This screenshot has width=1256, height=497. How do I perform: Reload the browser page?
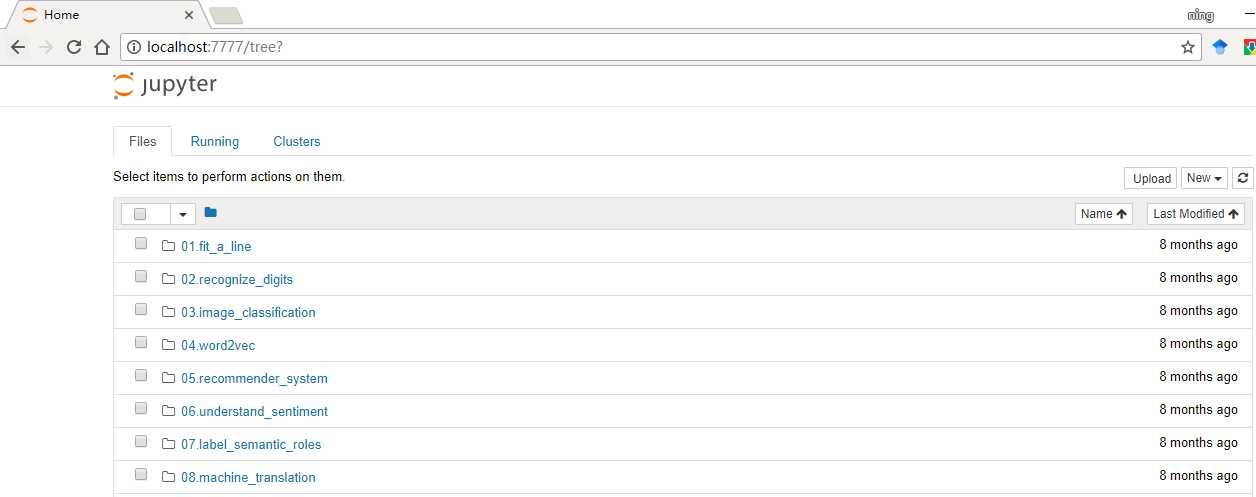tap(74, 47)
